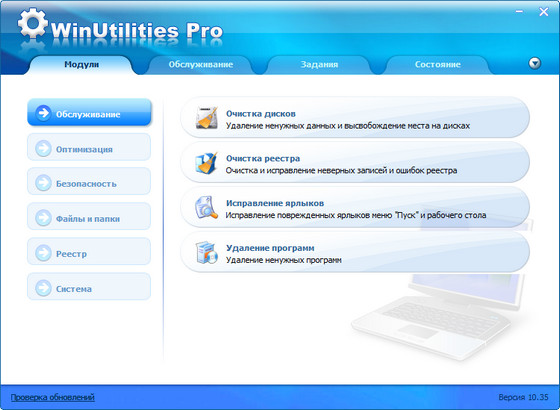The image size is (560, 410).
Task: Open the Очистка дисков disk cleaner icon
Action: tap(206, 117)
